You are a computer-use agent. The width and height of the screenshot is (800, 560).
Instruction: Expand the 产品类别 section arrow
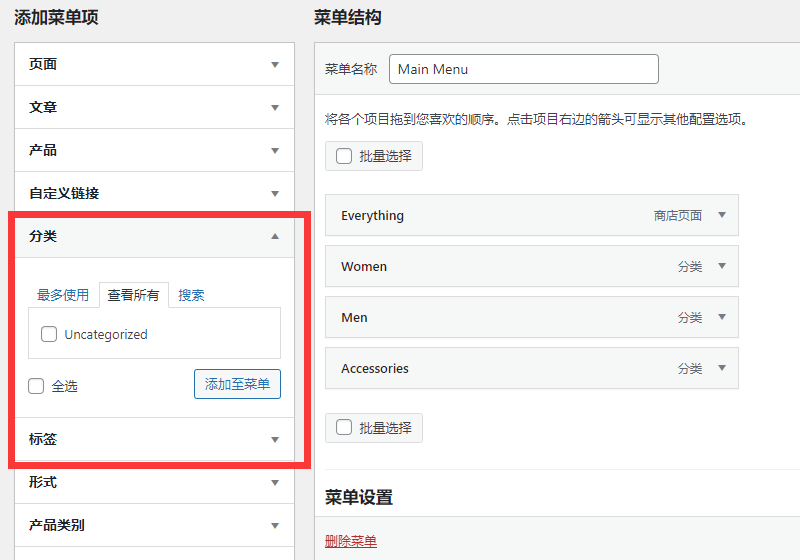(275, 526)
